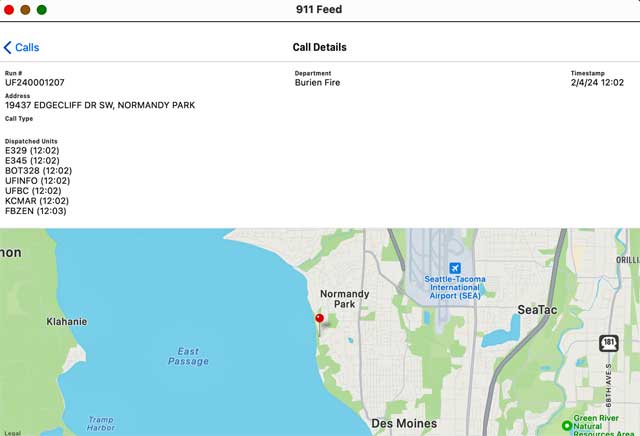
Task: Click the run number UF240001207
Action: 35,83
